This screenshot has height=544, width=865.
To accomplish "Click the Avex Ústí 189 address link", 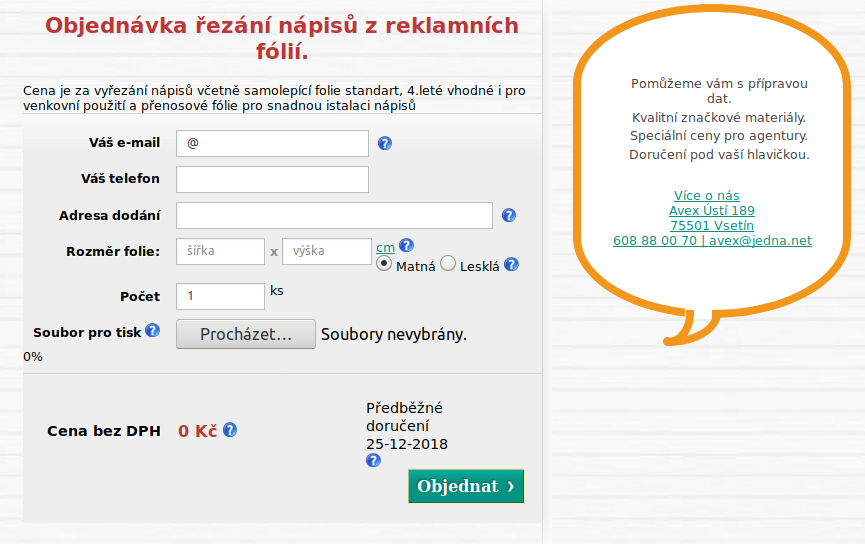I will pos(711,210).
